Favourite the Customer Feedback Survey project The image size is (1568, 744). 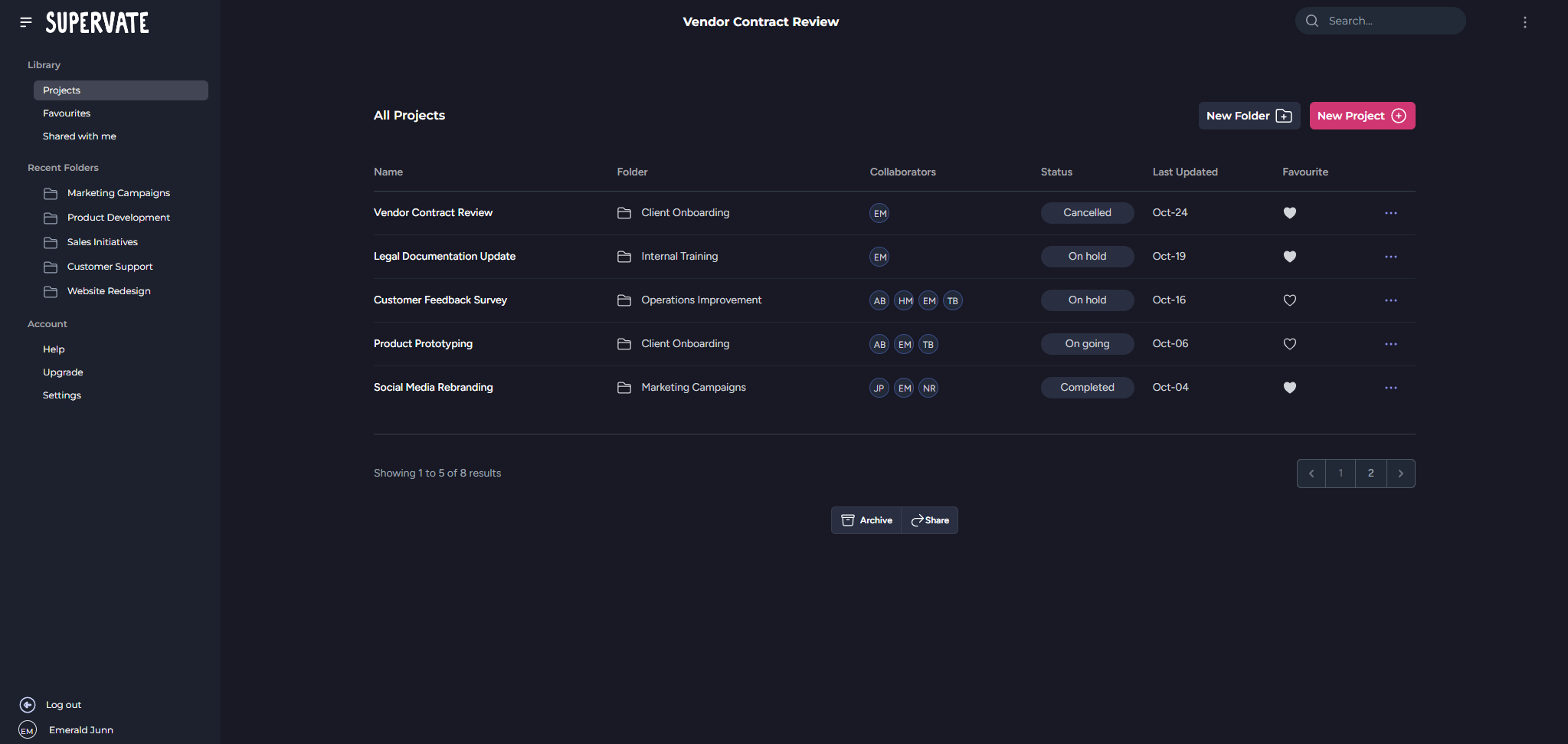point(1289,300)
